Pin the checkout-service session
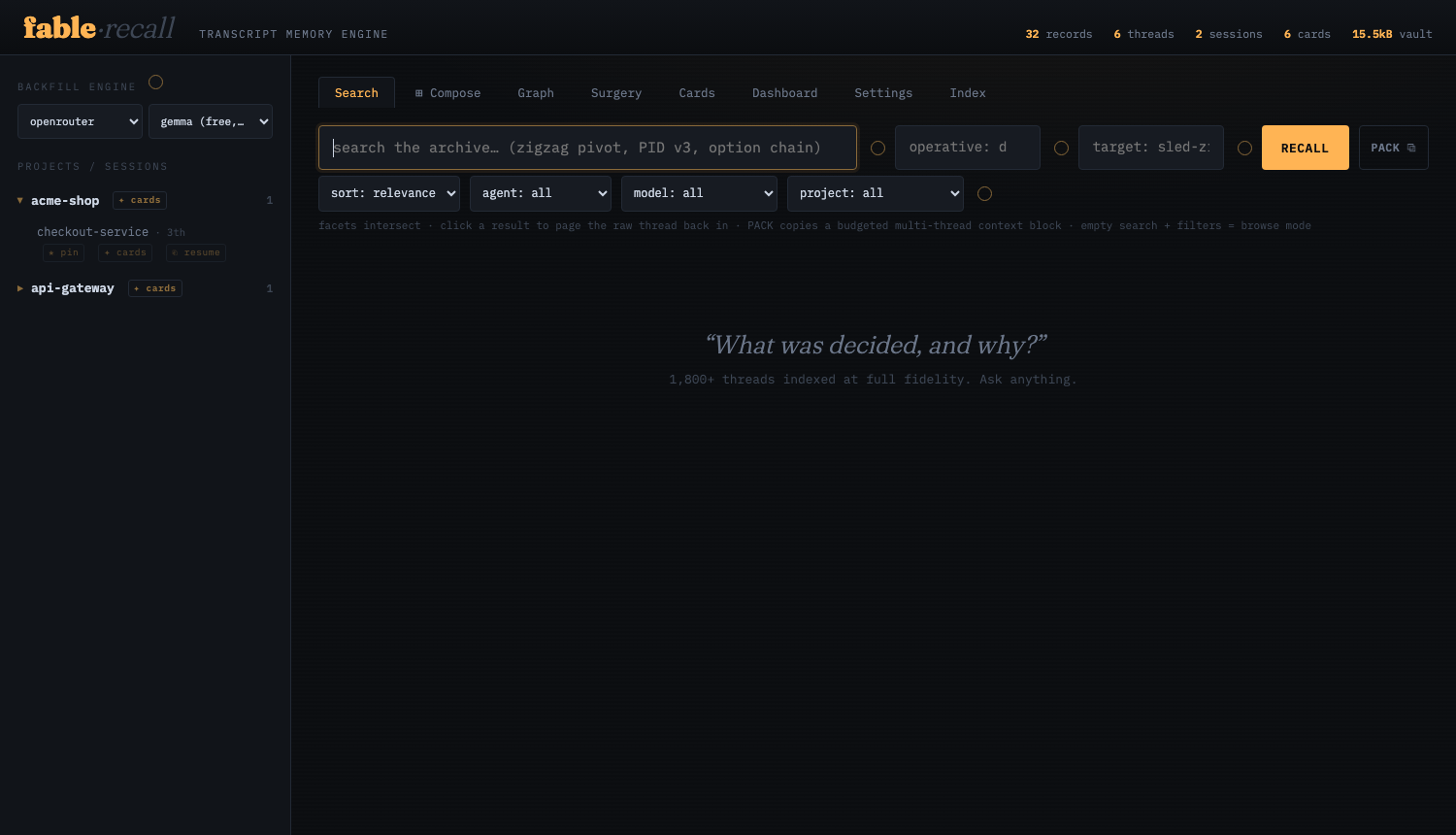 click(64, 252)
